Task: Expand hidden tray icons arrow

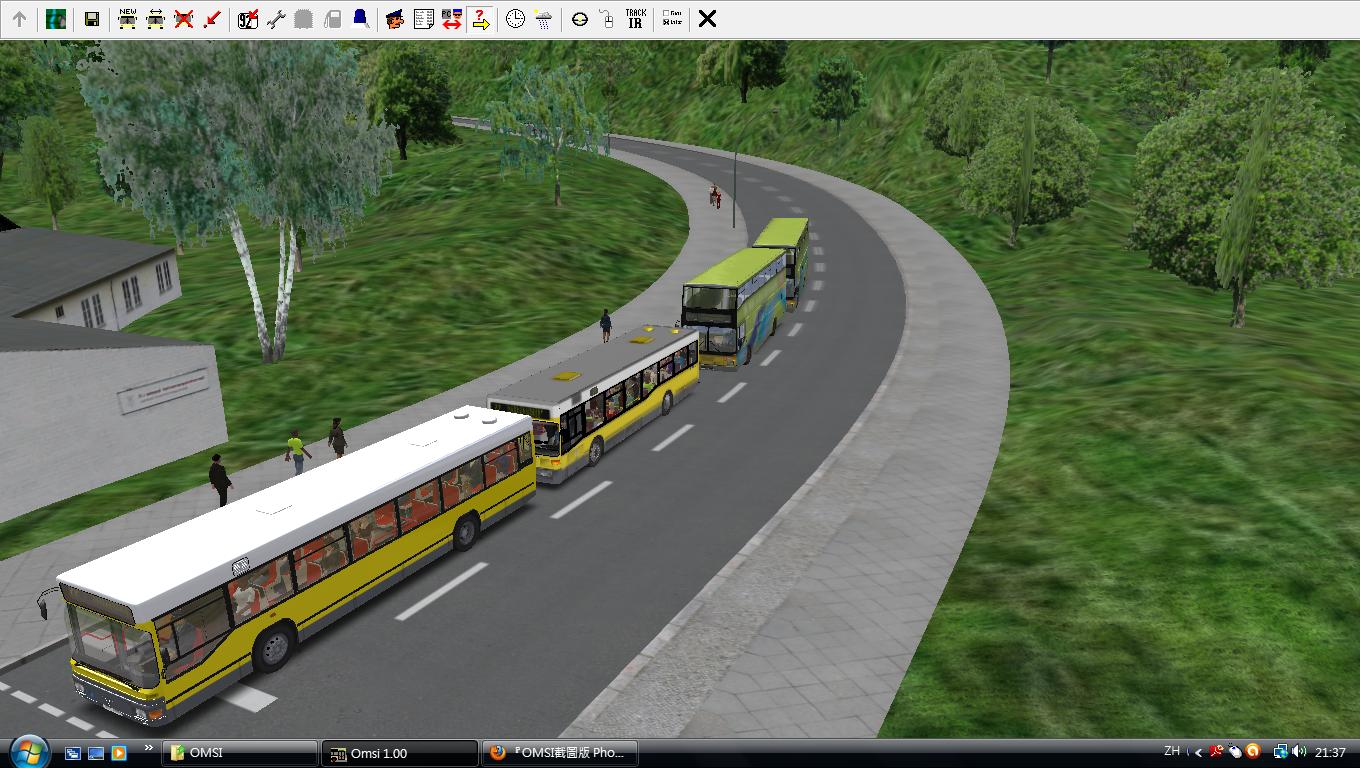Action: (1199, 753)
